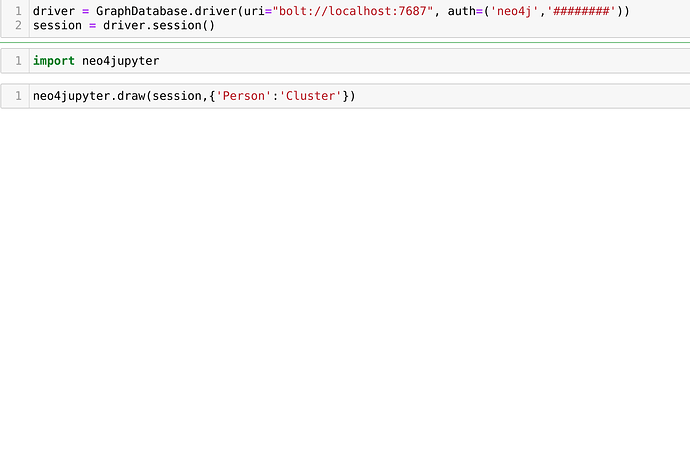The image size is (690, 460).
Task: Place cursor on driver.session() text
Action: [x=159, y=26]
